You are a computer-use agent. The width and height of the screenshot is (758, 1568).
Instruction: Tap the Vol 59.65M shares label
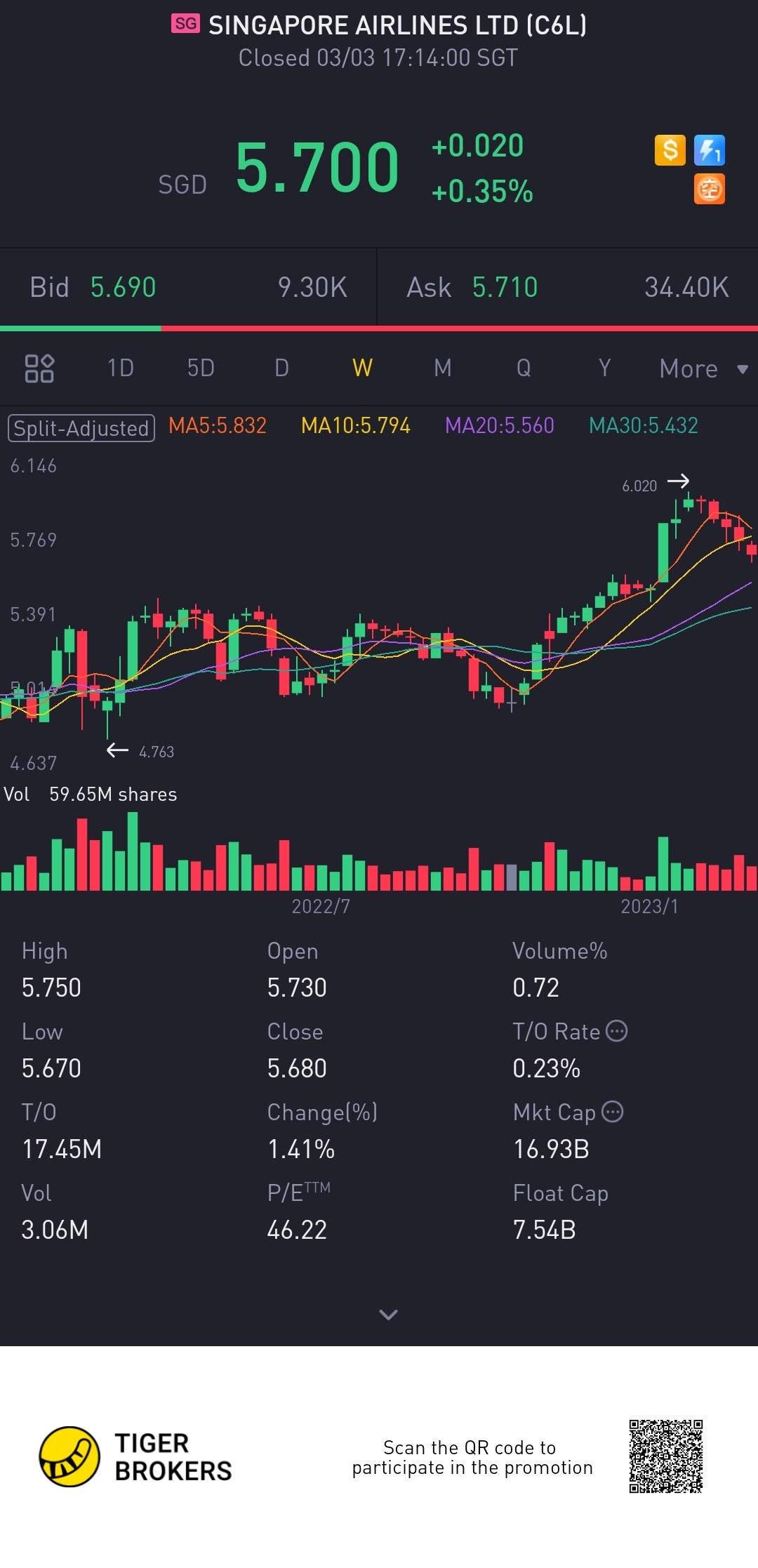91,795
